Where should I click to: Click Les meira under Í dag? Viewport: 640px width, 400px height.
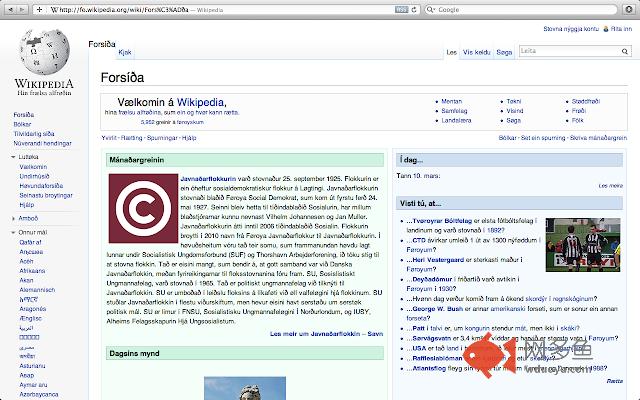point(611,186)
